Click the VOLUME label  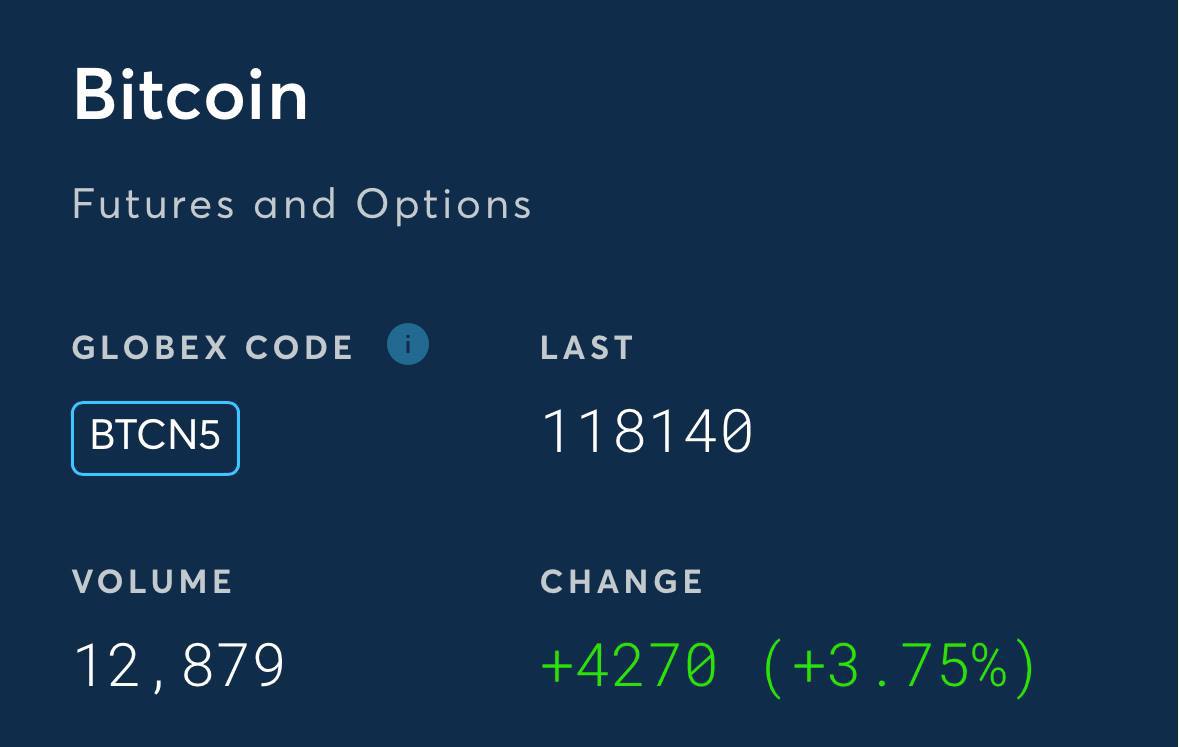point(153,582)
